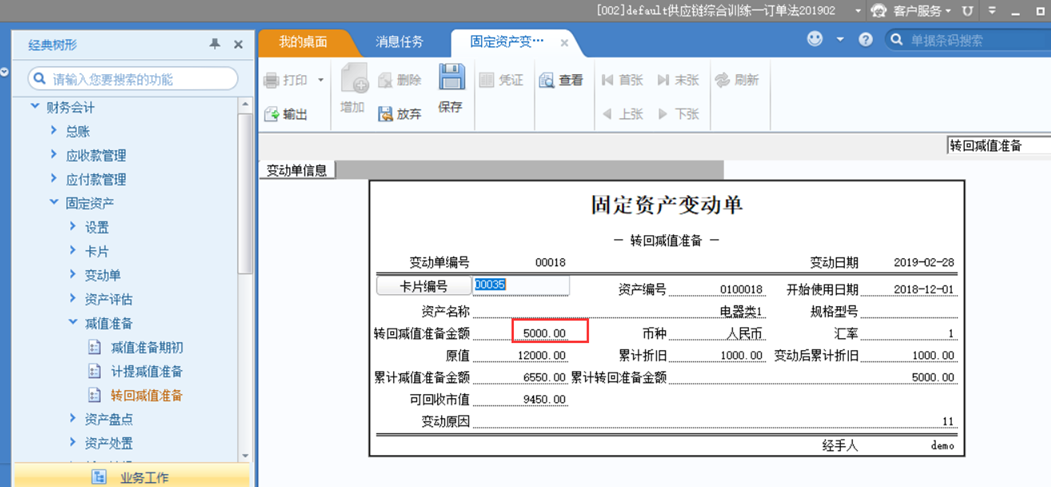This screenshot has width=1051, height=487.
Task: Switch to 消息任务 tab
Action: pos(399,43)
